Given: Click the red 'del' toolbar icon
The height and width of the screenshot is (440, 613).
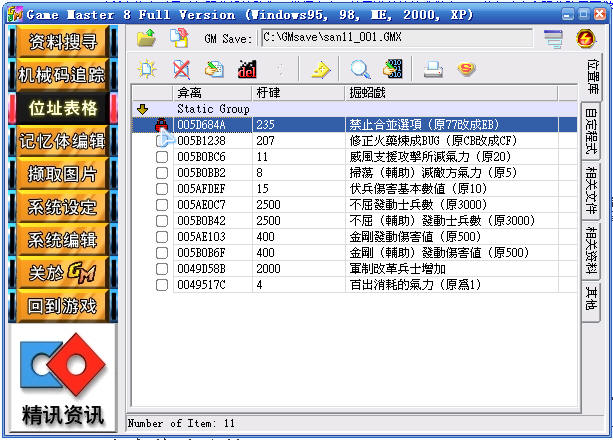Looking at the screenshot, I should (247, 69).
